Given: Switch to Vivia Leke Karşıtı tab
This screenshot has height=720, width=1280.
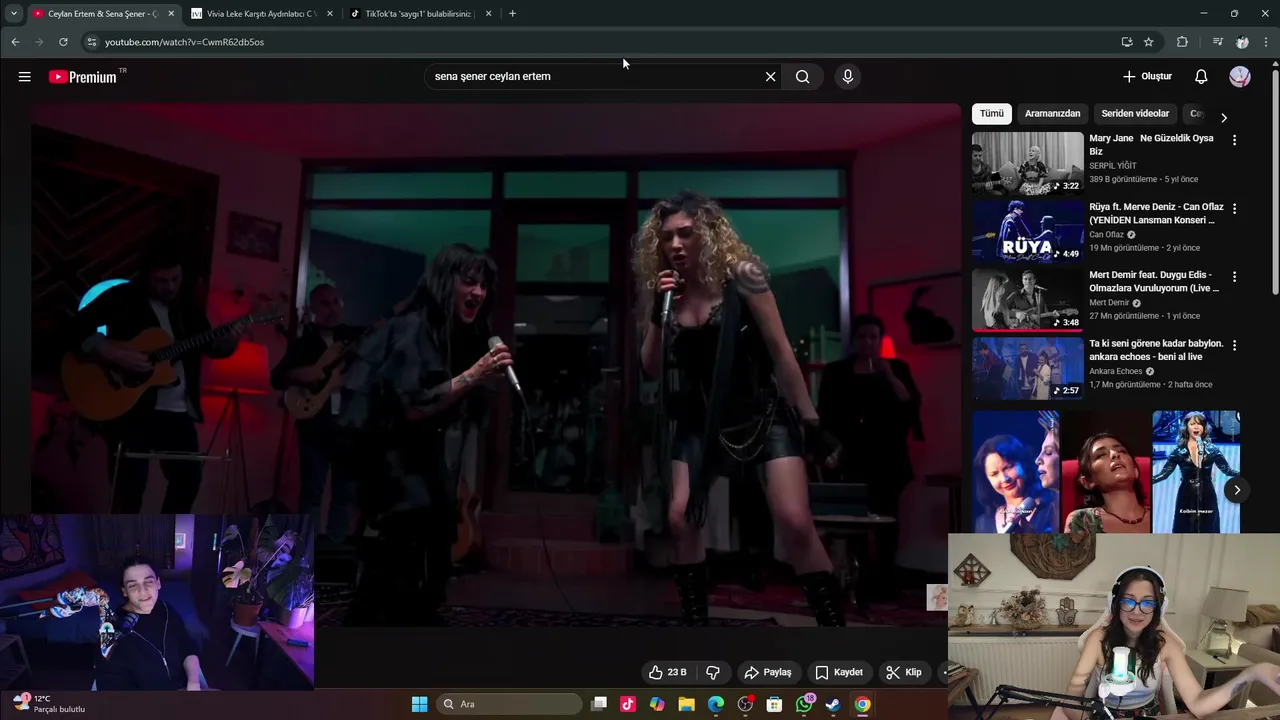Looking at the screenshot, I should click(260, 14).
